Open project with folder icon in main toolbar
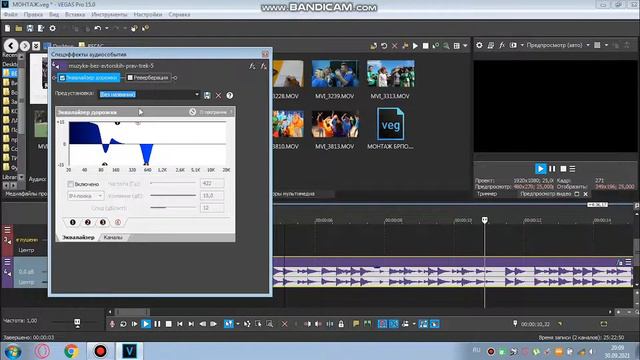This screenshot has width=640, height=360. (x=19, y=28)
